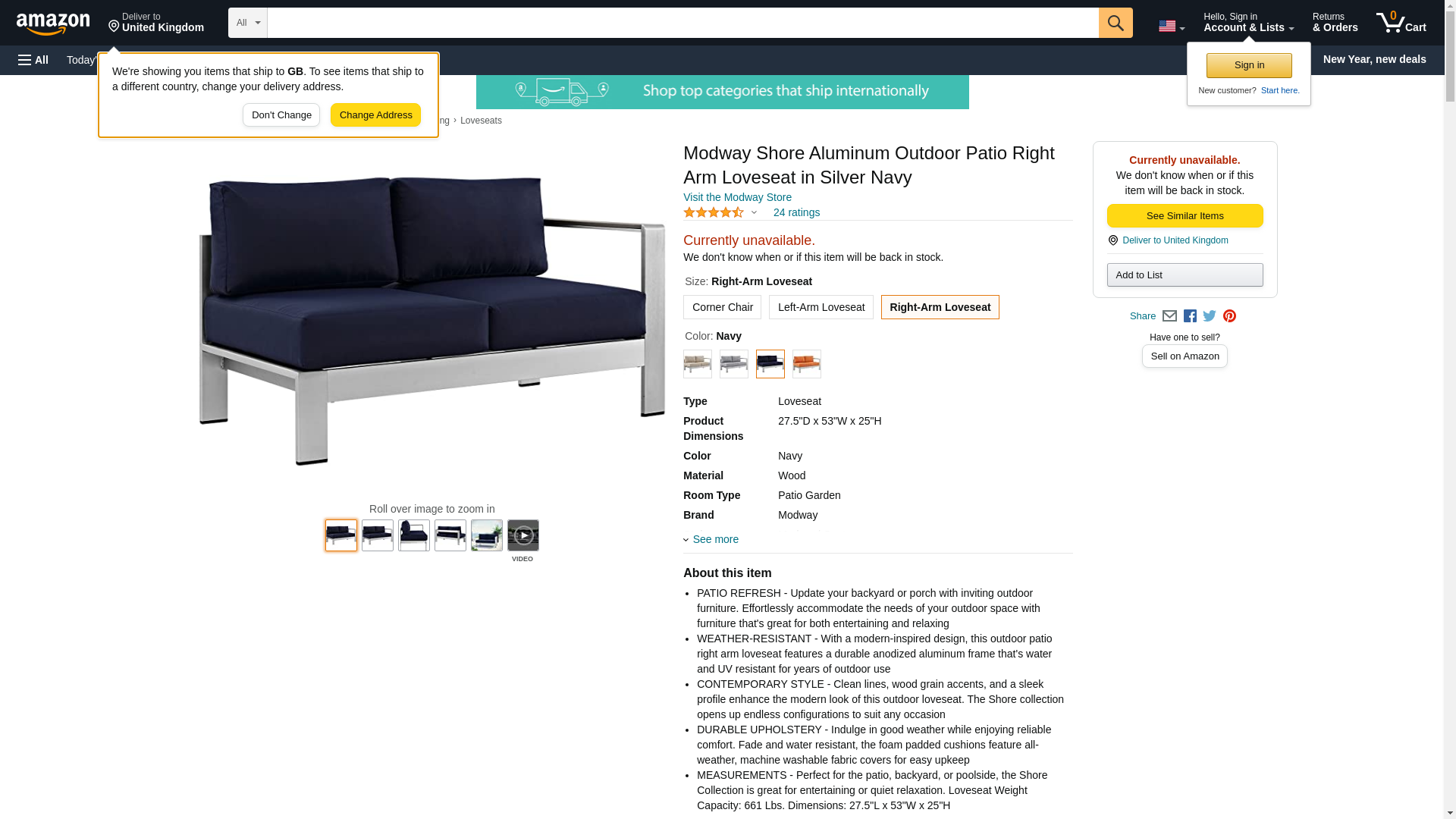Open Returns & Orders
Viewport: 1456px width, 819px height.
[1335, 23]
